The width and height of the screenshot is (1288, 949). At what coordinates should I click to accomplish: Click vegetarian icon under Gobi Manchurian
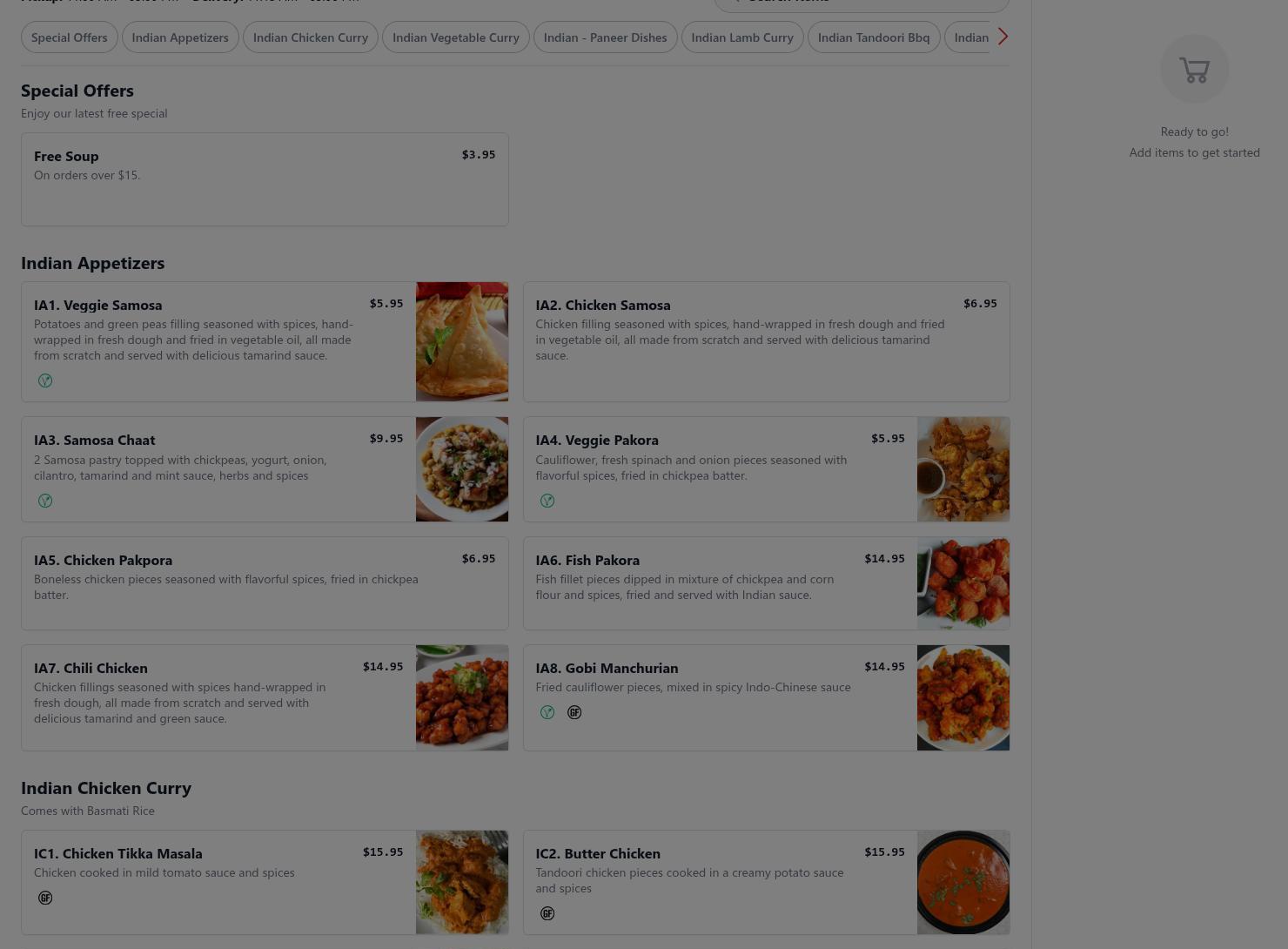(x=547, y=712)
